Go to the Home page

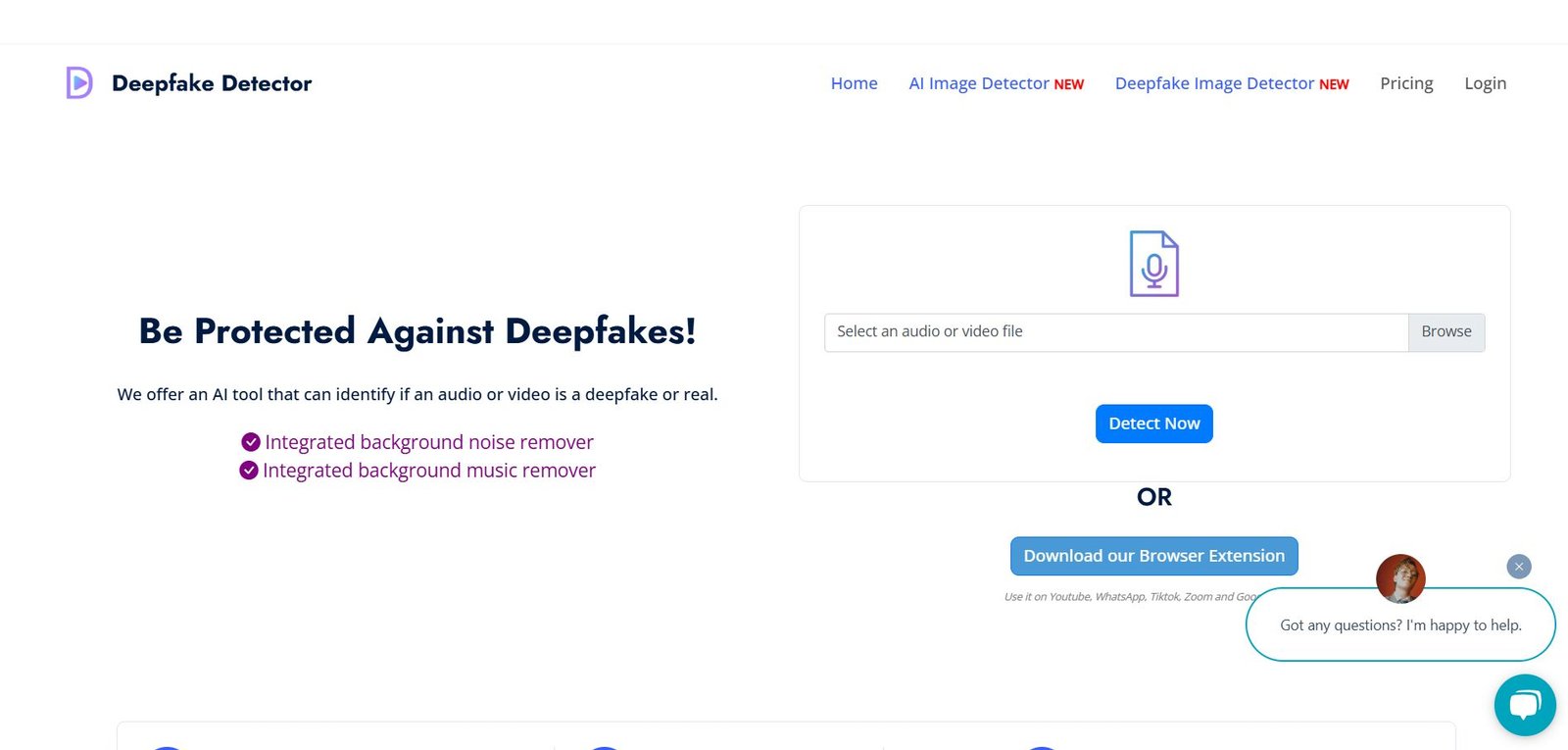[854, 83]
